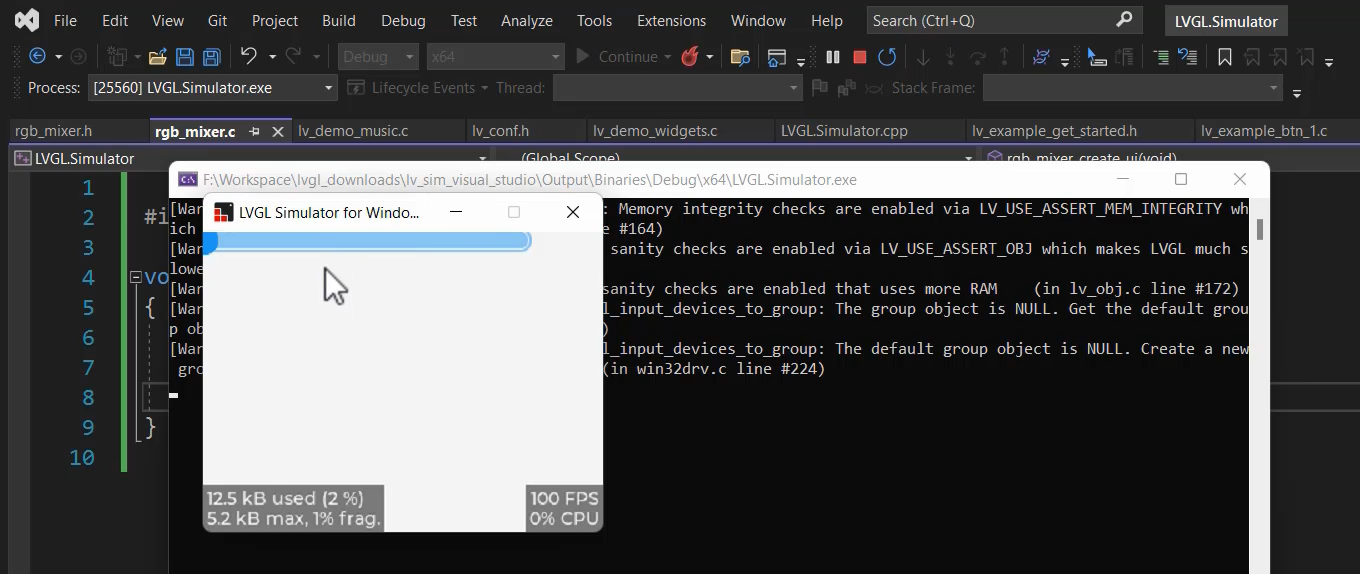This screenshot has width=1360, height=574.
Task: Click the IntelliCode suggestions icon
Action: (1042, 57)
